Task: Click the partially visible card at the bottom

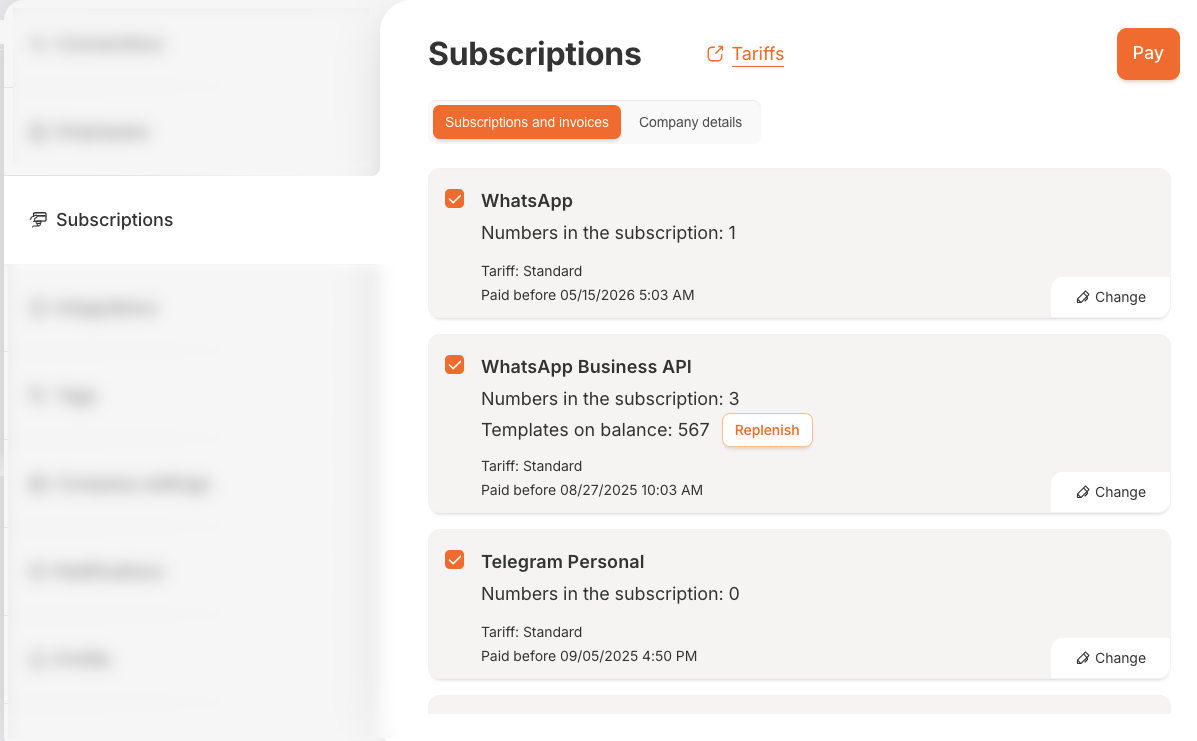Action: pos(799,704)
